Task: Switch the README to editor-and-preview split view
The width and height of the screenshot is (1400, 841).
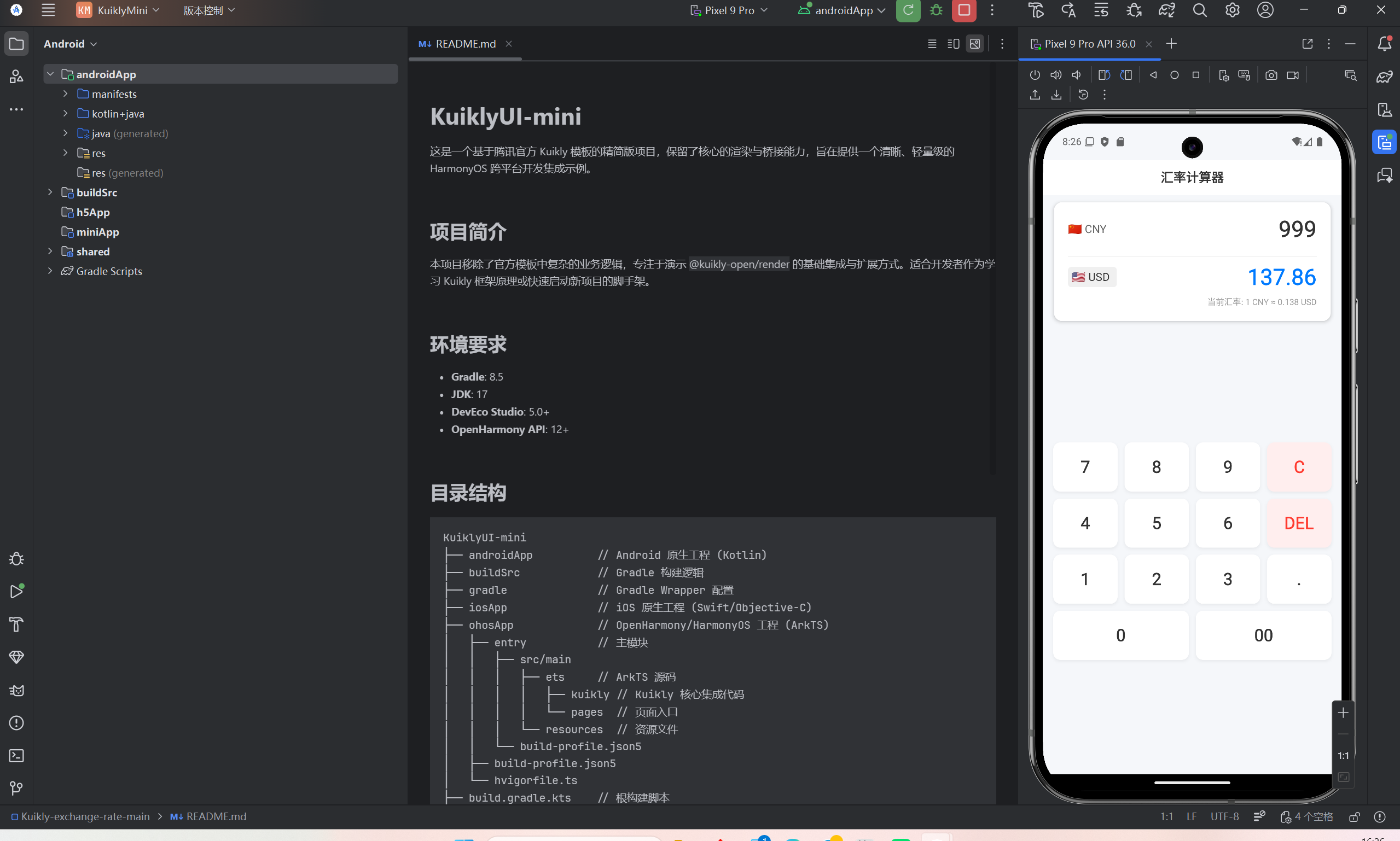Action: coord(953,44)
